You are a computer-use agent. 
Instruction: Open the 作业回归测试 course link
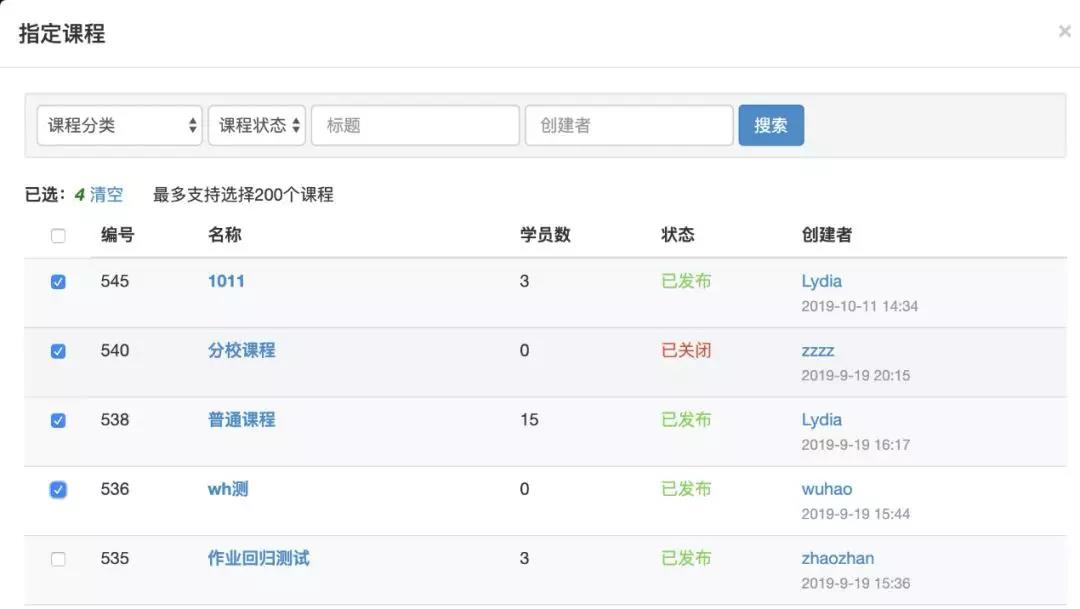[258, 558]
